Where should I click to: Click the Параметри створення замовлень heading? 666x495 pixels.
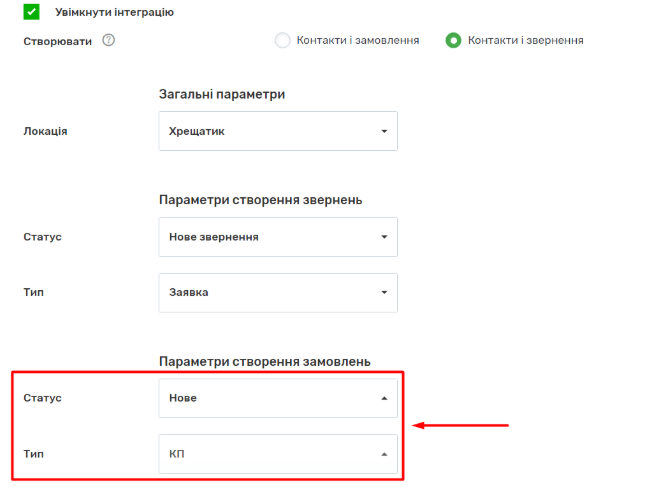tap(265, 360)
